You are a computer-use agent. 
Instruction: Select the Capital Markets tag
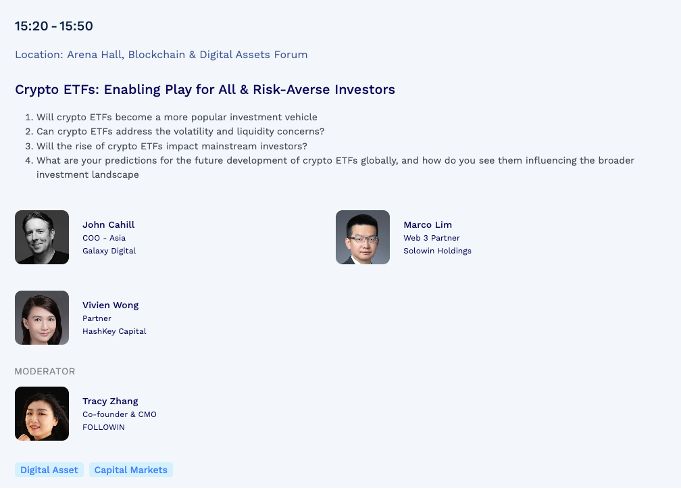click(x=131, y=470)
